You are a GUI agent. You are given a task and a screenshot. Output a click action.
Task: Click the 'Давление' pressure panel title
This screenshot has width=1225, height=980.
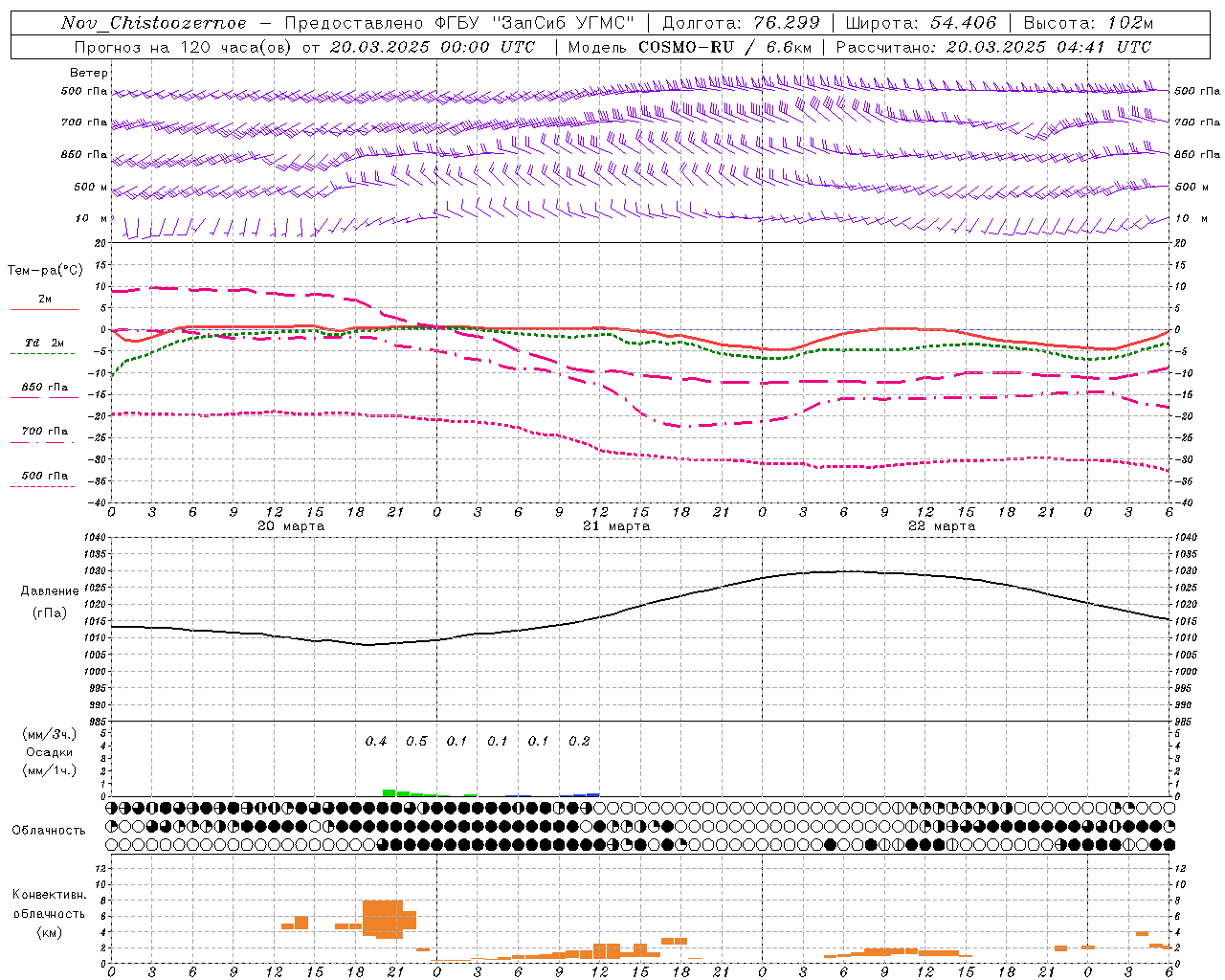[x=50, y=590]
